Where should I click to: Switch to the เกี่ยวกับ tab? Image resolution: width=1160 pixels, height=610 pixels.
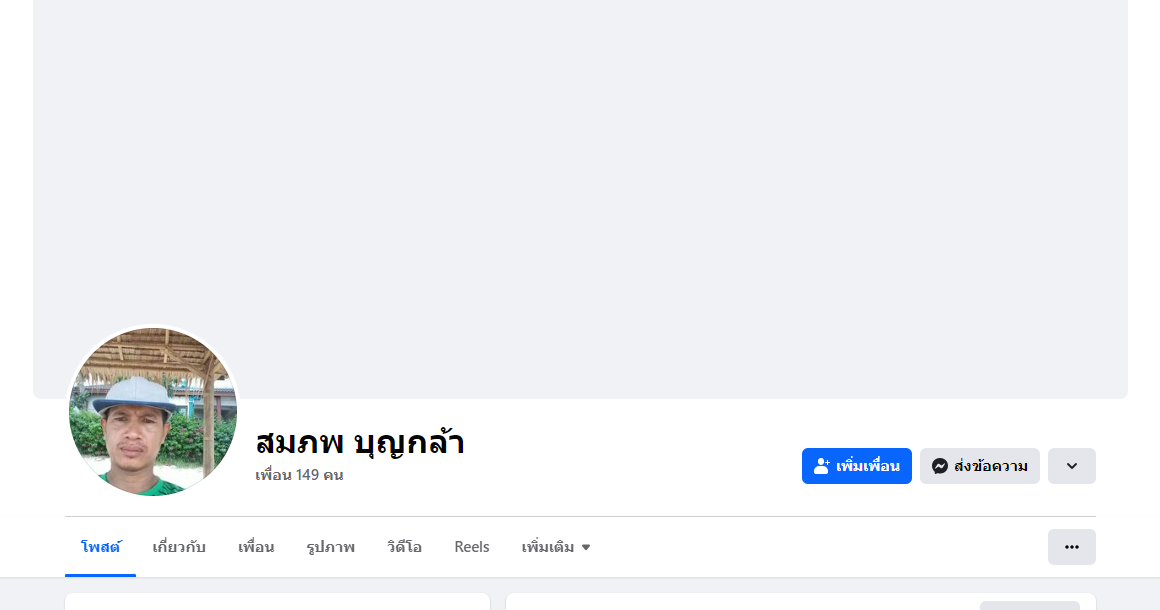click(x=179, y=547)
